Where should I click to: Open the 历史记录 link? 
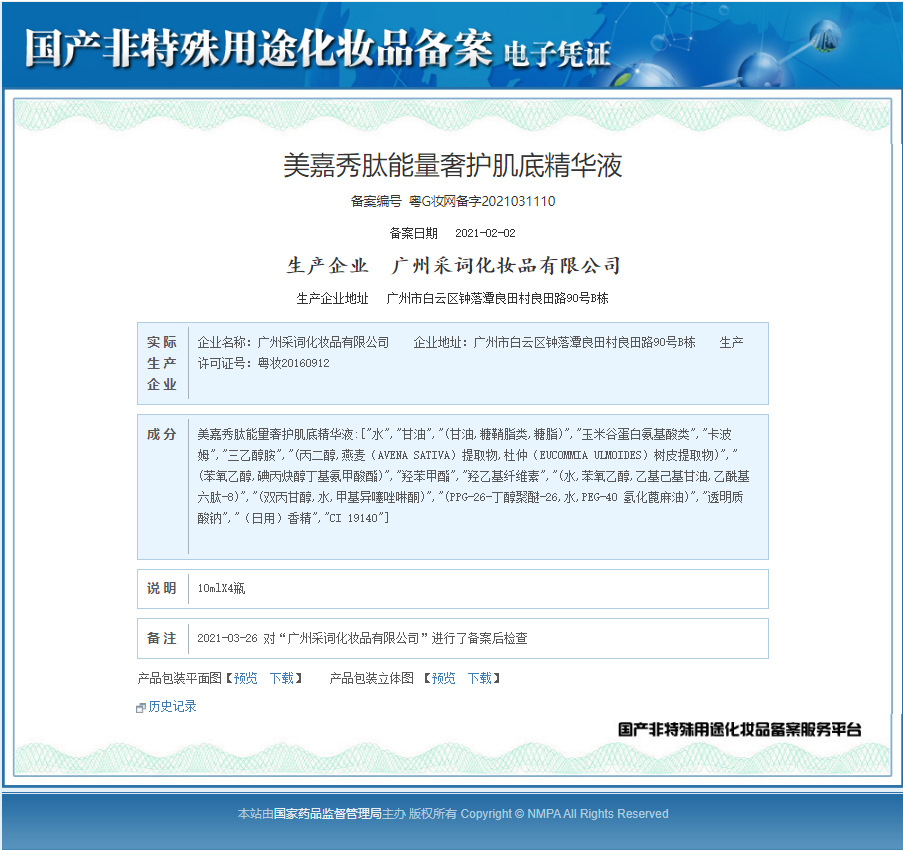tap(172, 706)
